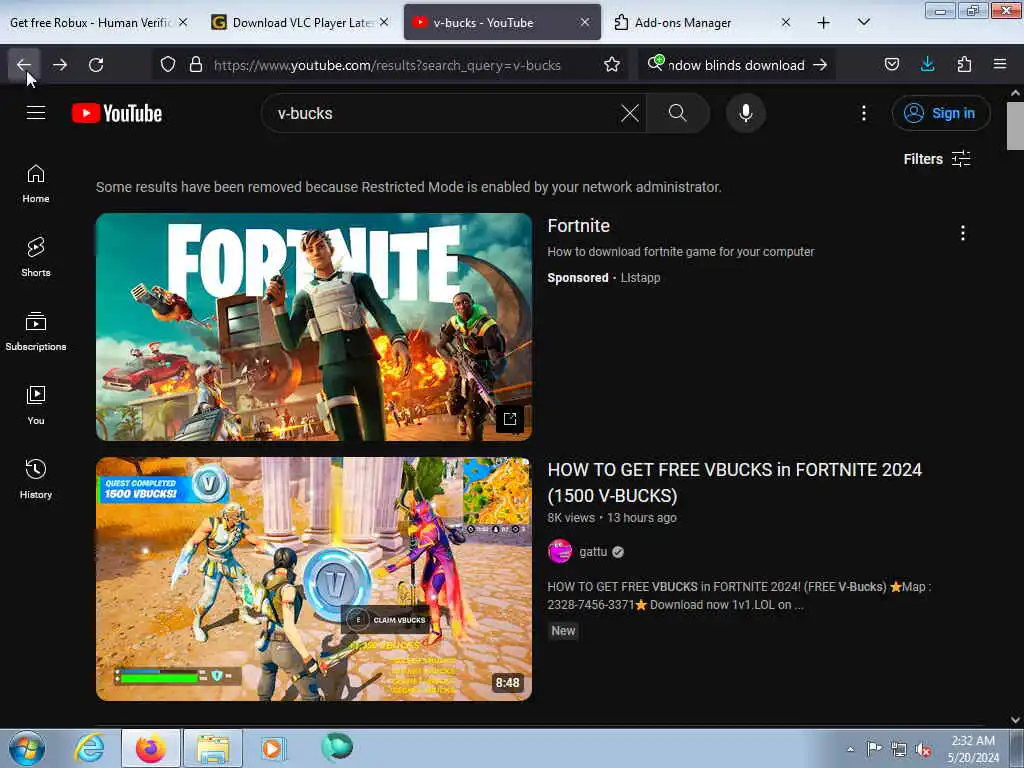Visit the Listapp advertiser link
This screenshot has height=768, width=1024.
[640, 278]
